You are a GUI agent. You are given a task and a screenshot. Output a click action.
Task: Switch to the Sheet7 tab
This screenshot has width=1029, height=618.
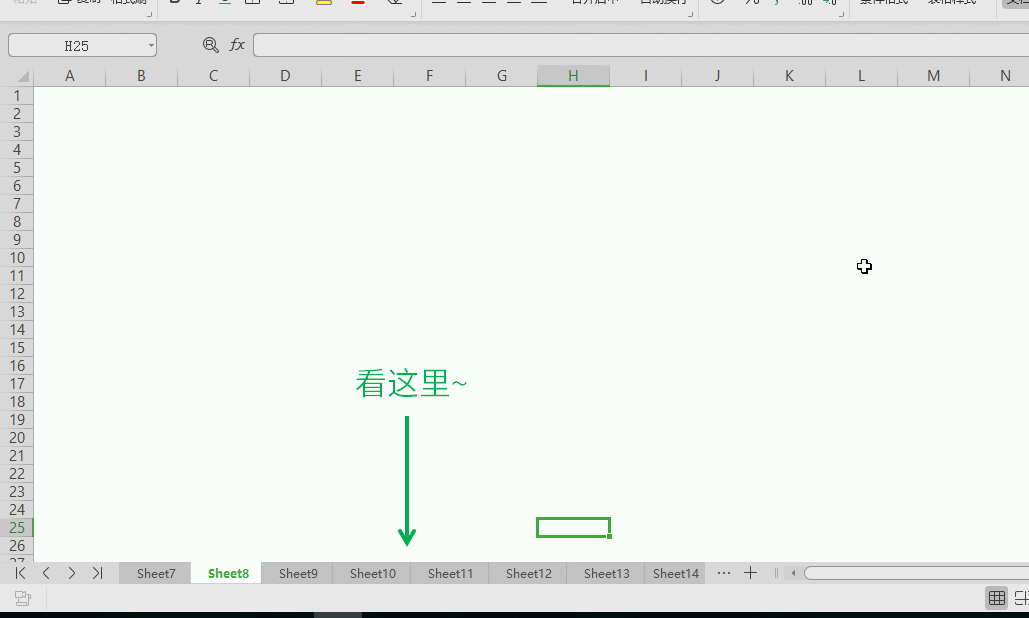pos(156,573)
